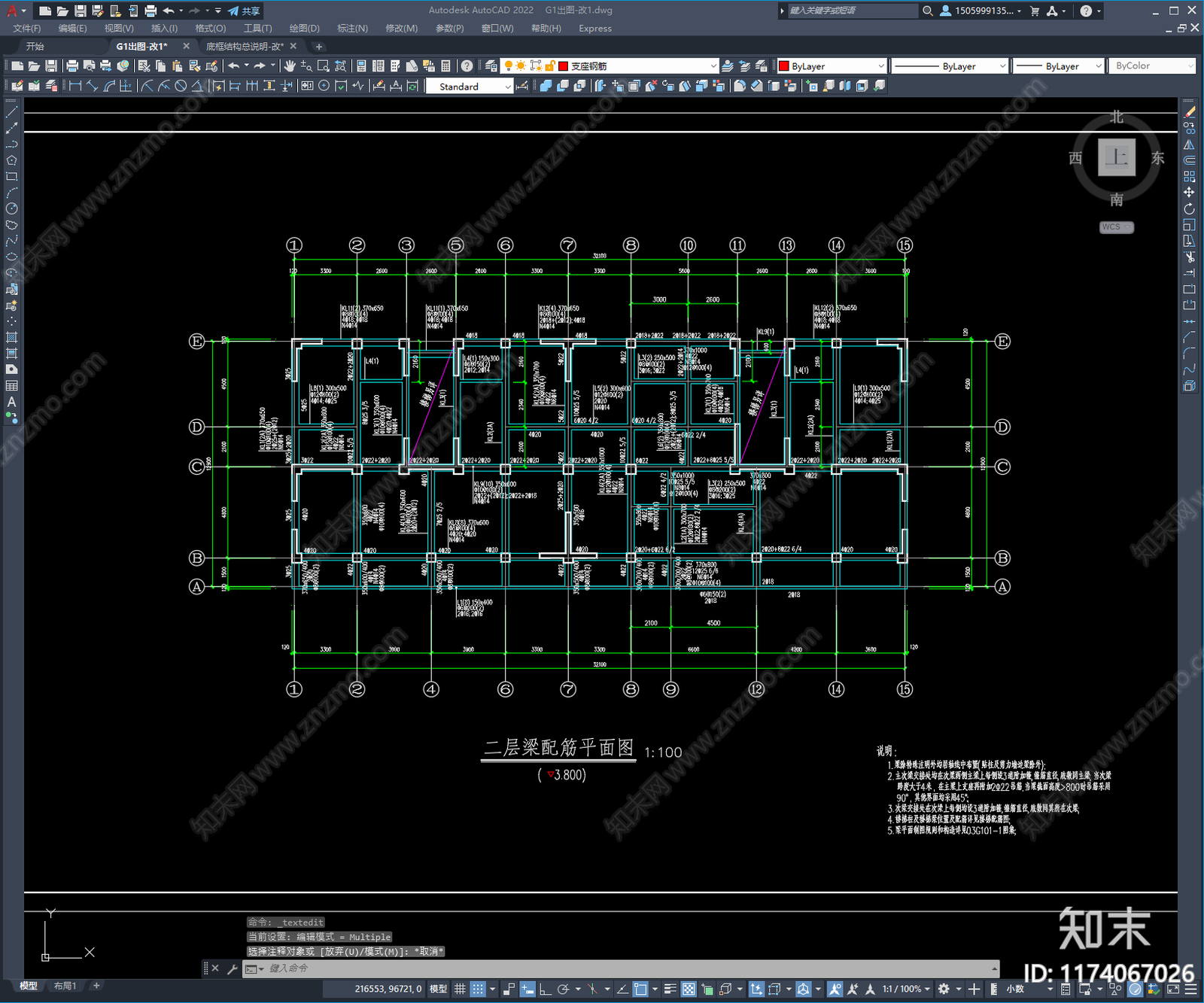Click the 上 top face of the view cube
The image size is (1204, 1003).
click(1116, 157)
